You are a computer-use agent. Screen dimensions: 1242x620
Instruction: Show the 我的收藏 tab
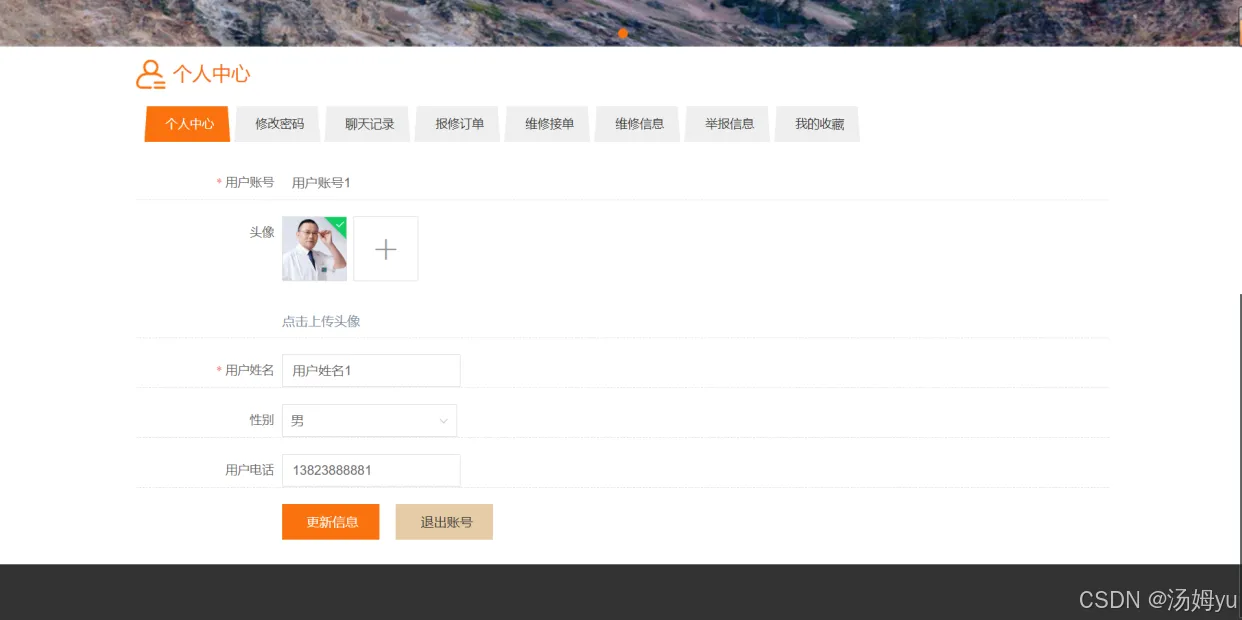point(819,124)
